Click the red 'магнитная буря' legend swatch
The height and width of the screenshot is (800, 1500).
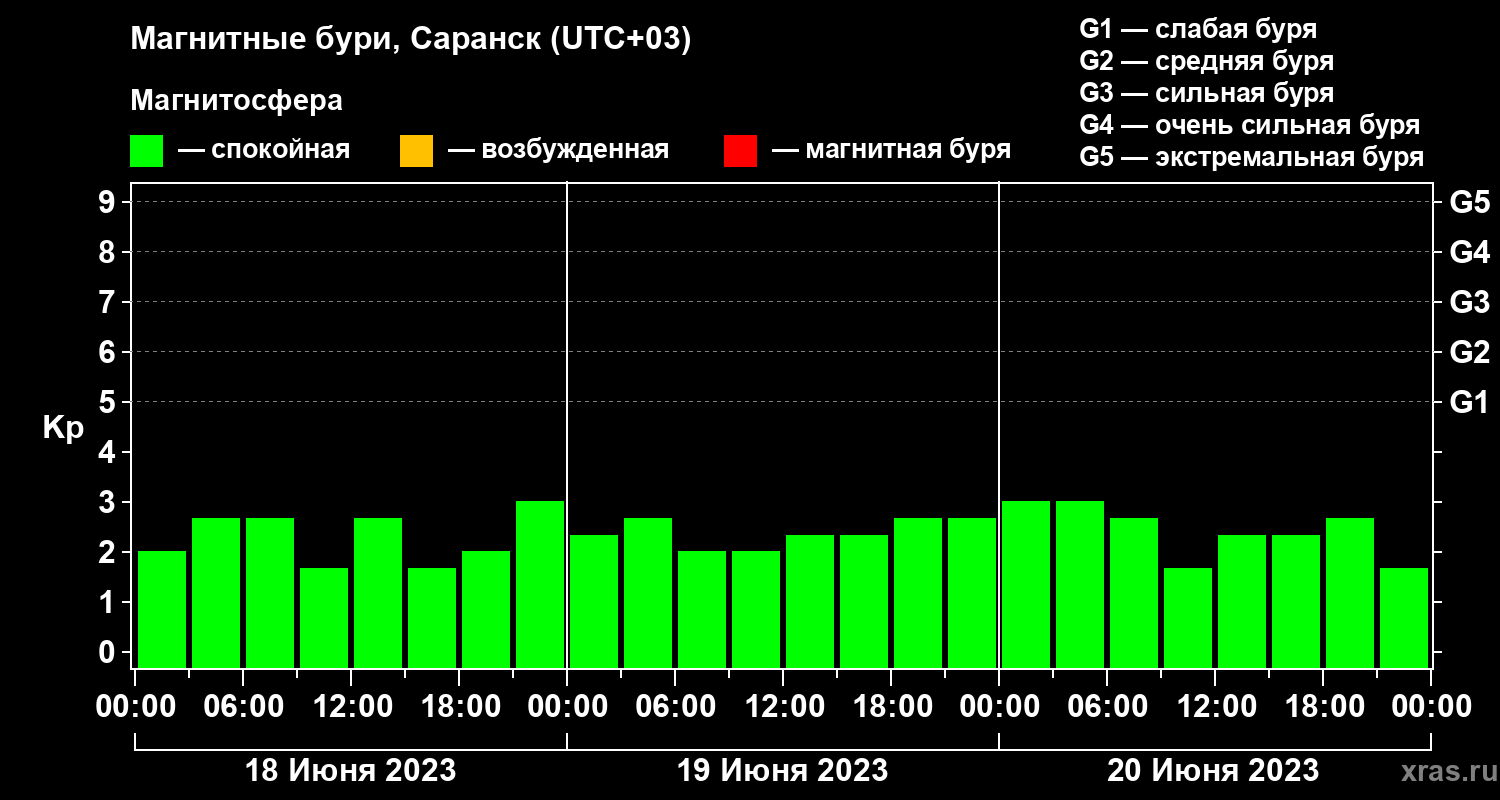740,151
